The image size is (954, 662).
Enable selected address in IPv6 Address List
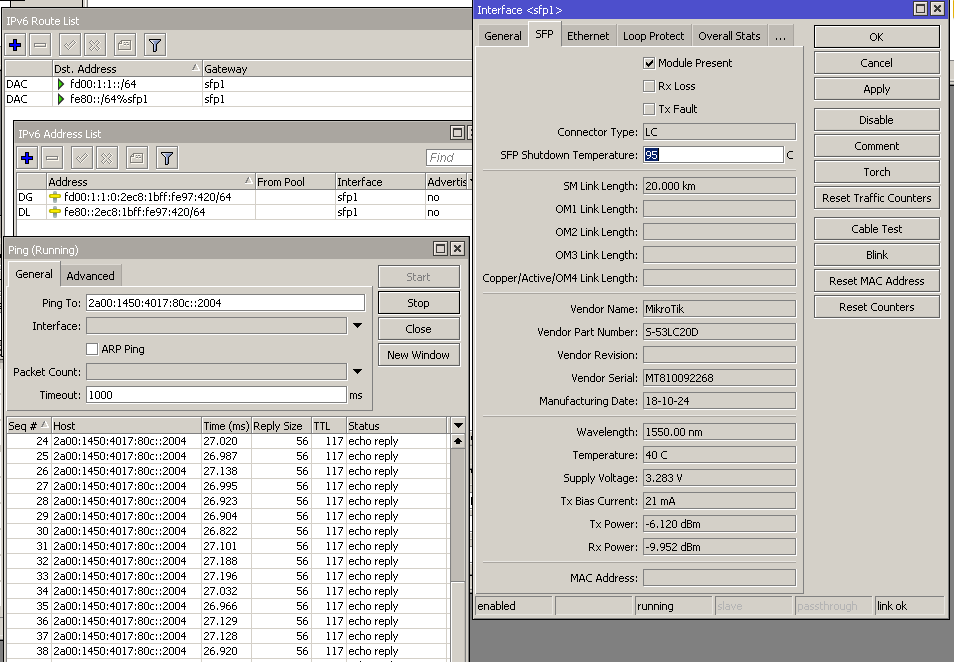click(82, 158)
